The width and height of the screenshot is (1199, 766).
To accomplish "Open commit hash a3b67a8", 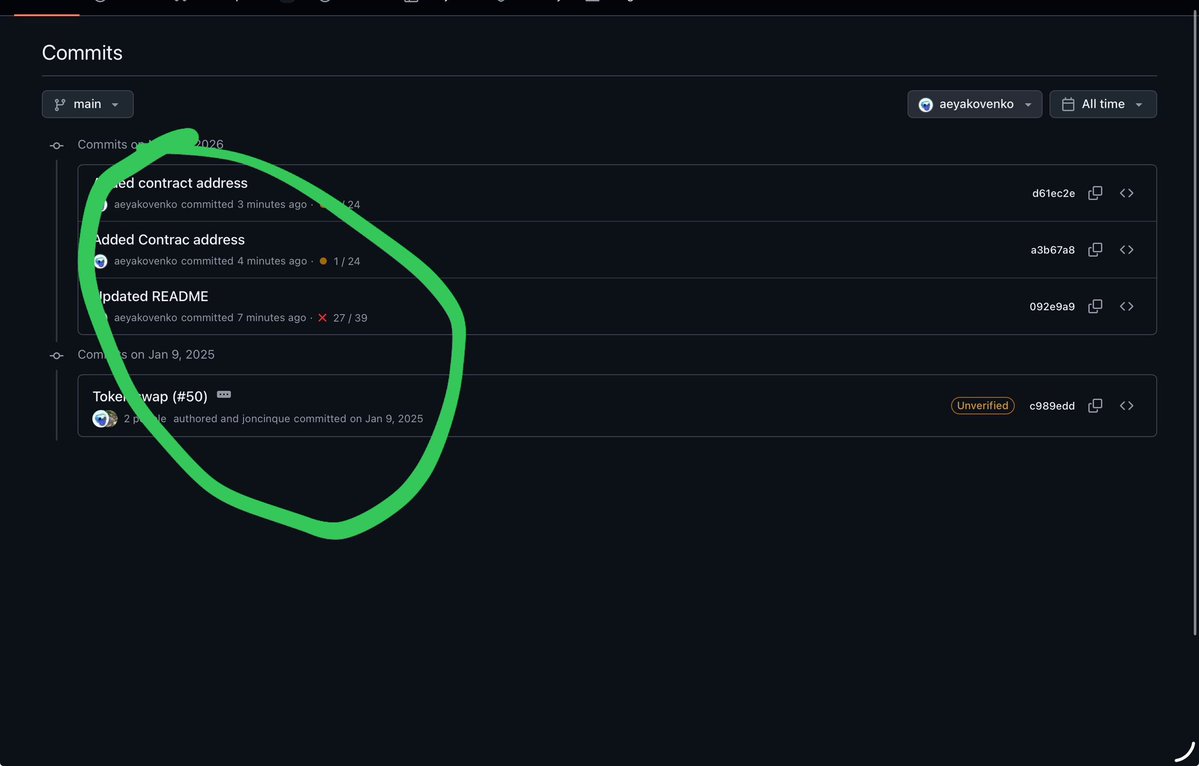I will pyautogui.click(x=1052, y=250).
